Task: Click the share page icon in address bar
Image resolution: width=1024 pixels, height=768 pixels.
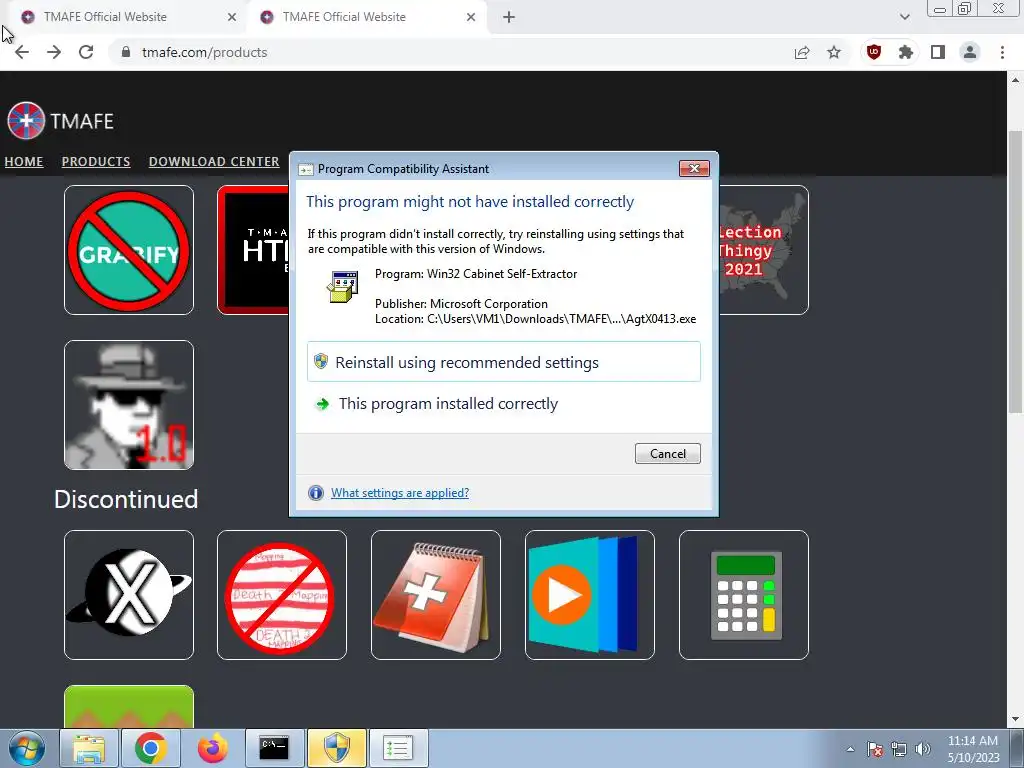Action: (x=802, y=52)
